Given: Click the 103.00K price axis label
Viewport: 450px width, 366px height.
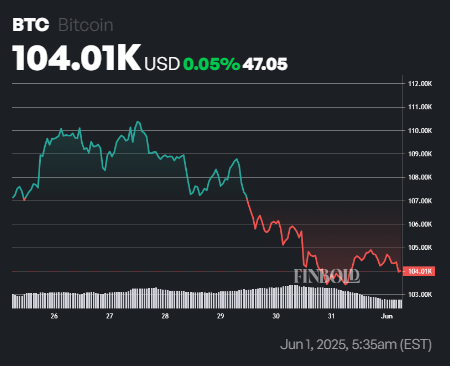Looking at the screenshot, I should click(420, 295).
